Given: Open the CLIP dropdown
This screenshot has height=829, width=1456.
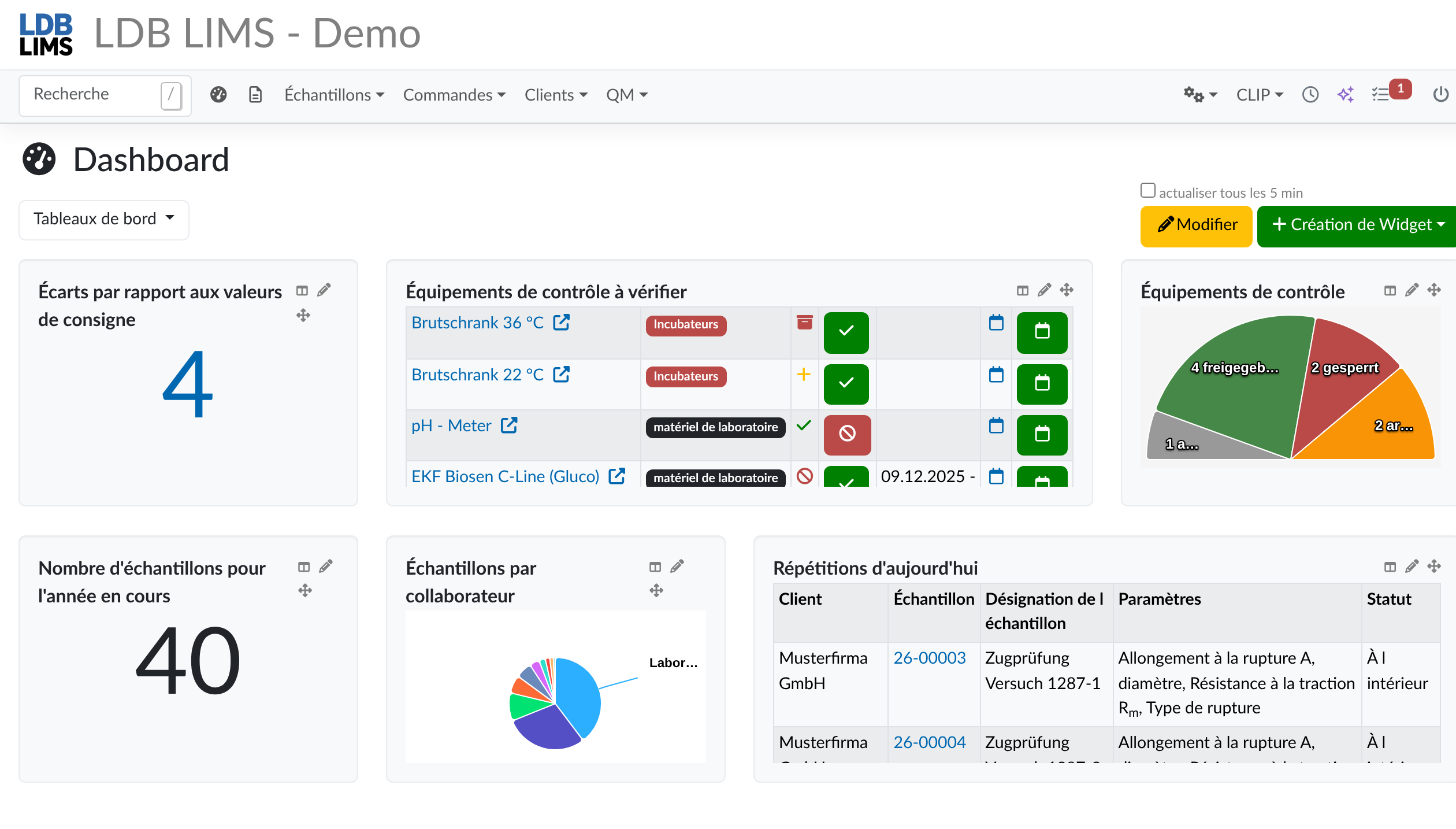Looking at the screenshot, I should [1260, 95].
